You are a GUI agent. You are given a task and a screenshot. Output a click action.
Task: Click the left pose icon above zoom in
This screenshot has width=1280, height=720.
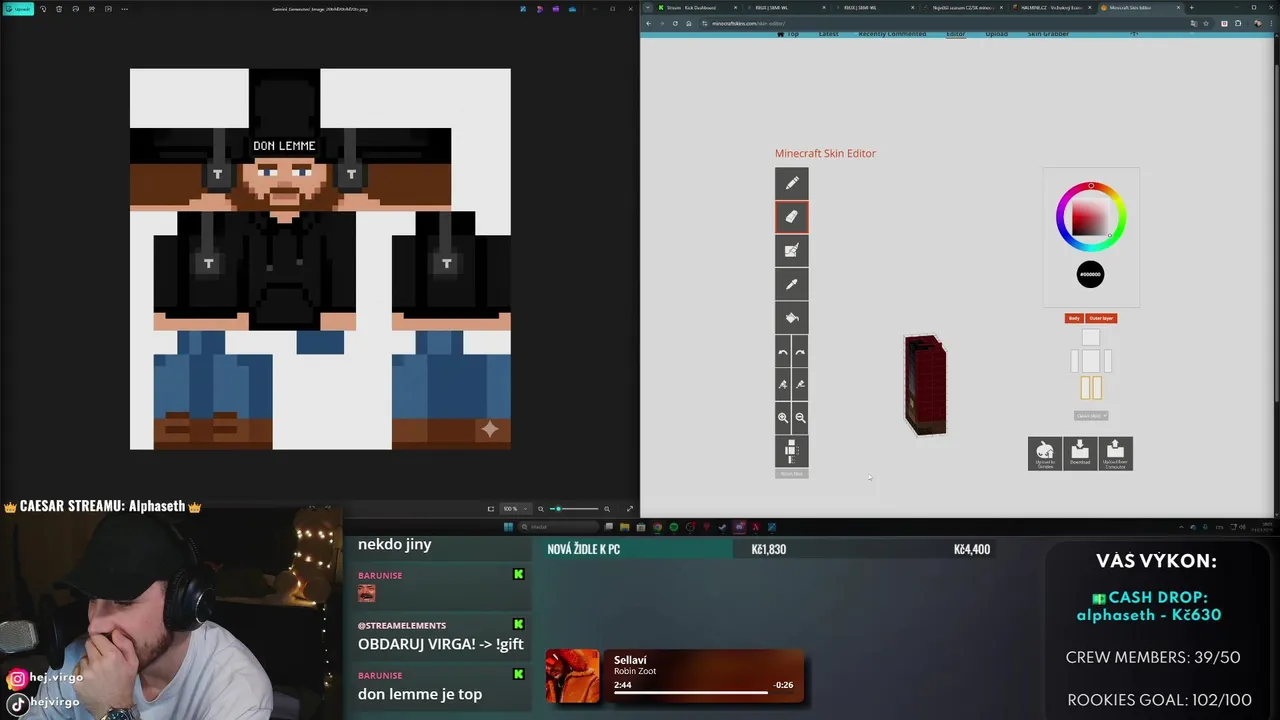[x=783, y=385]
